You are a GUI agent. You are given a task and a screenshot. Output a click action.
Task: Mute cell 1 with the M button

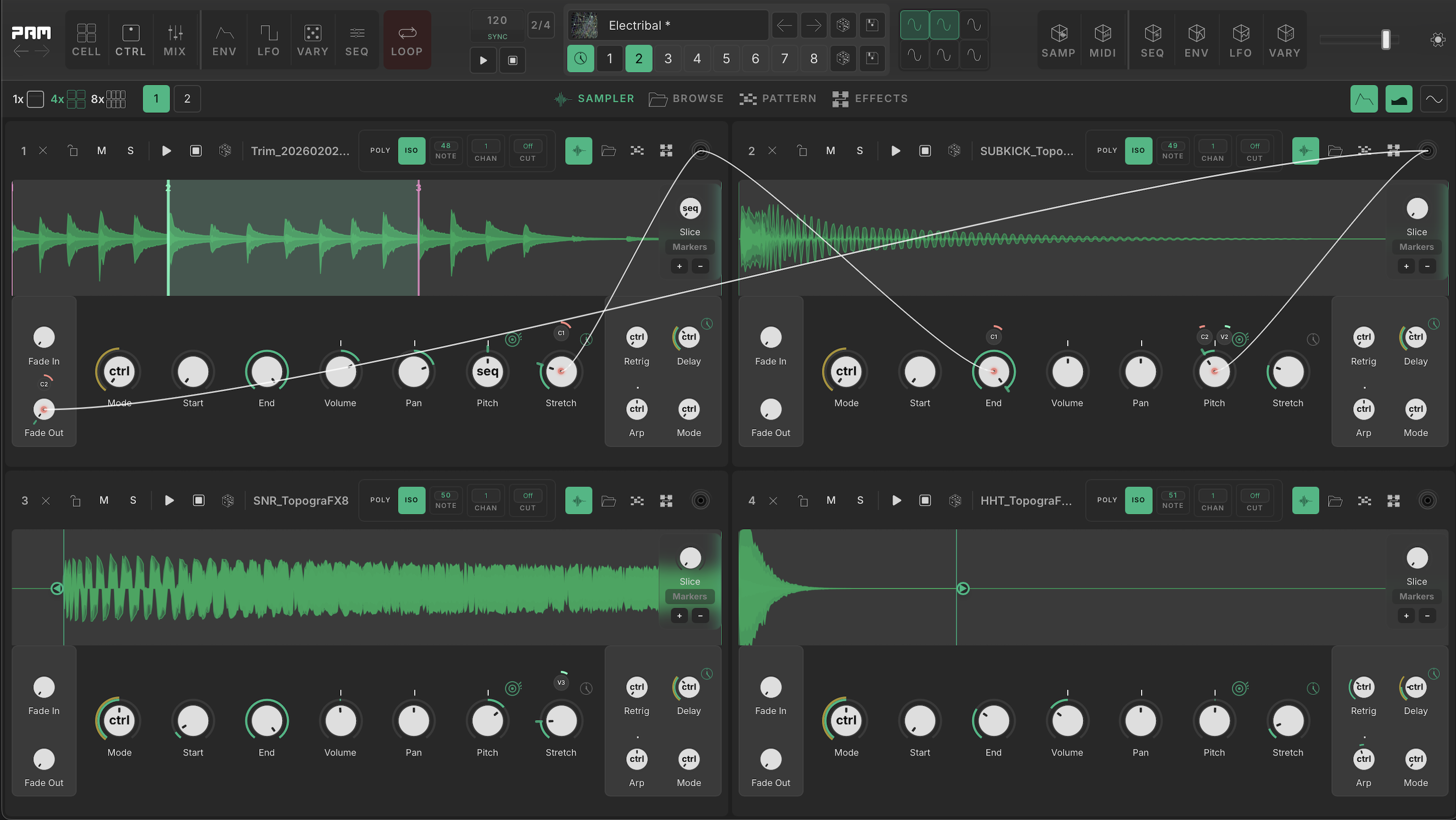tap(101, 151)
